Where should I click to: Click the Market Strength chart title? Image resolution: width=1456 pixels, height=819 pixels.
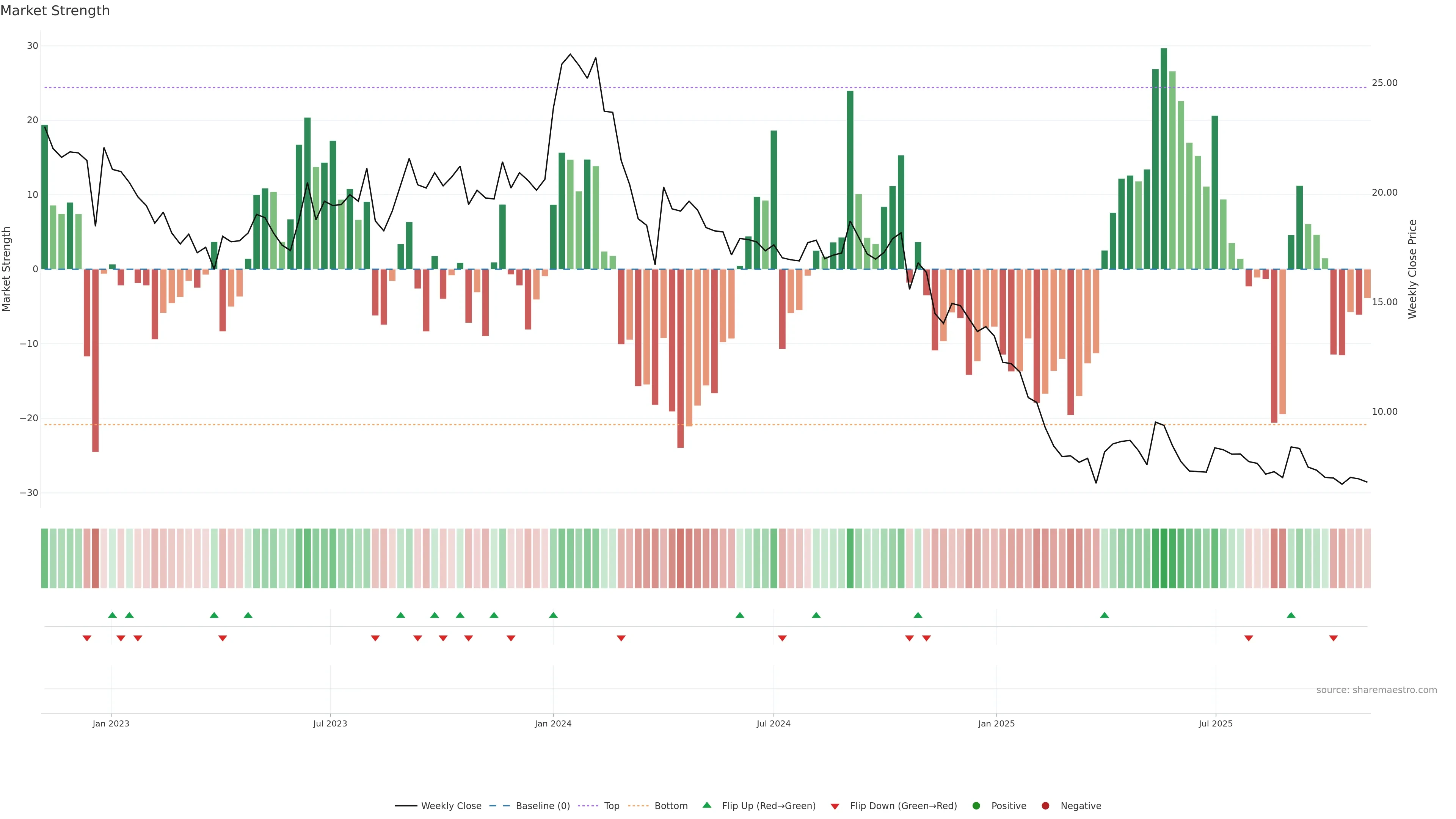55,11
